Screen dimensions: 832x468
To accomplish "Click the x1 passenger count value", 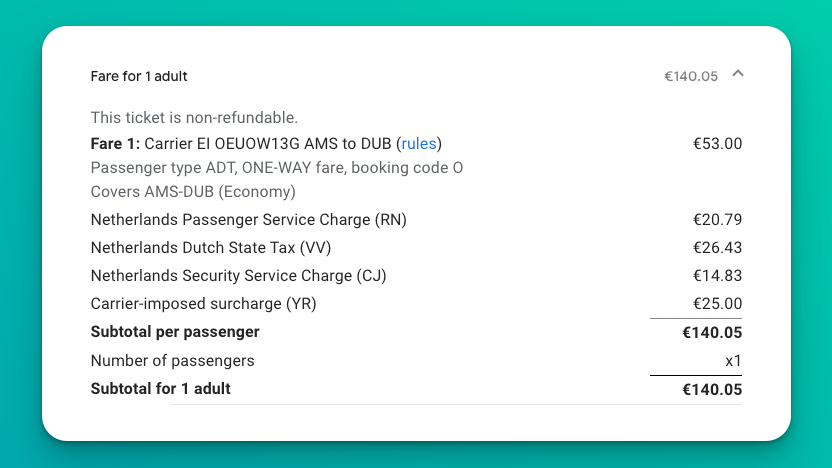I will 733,360.
